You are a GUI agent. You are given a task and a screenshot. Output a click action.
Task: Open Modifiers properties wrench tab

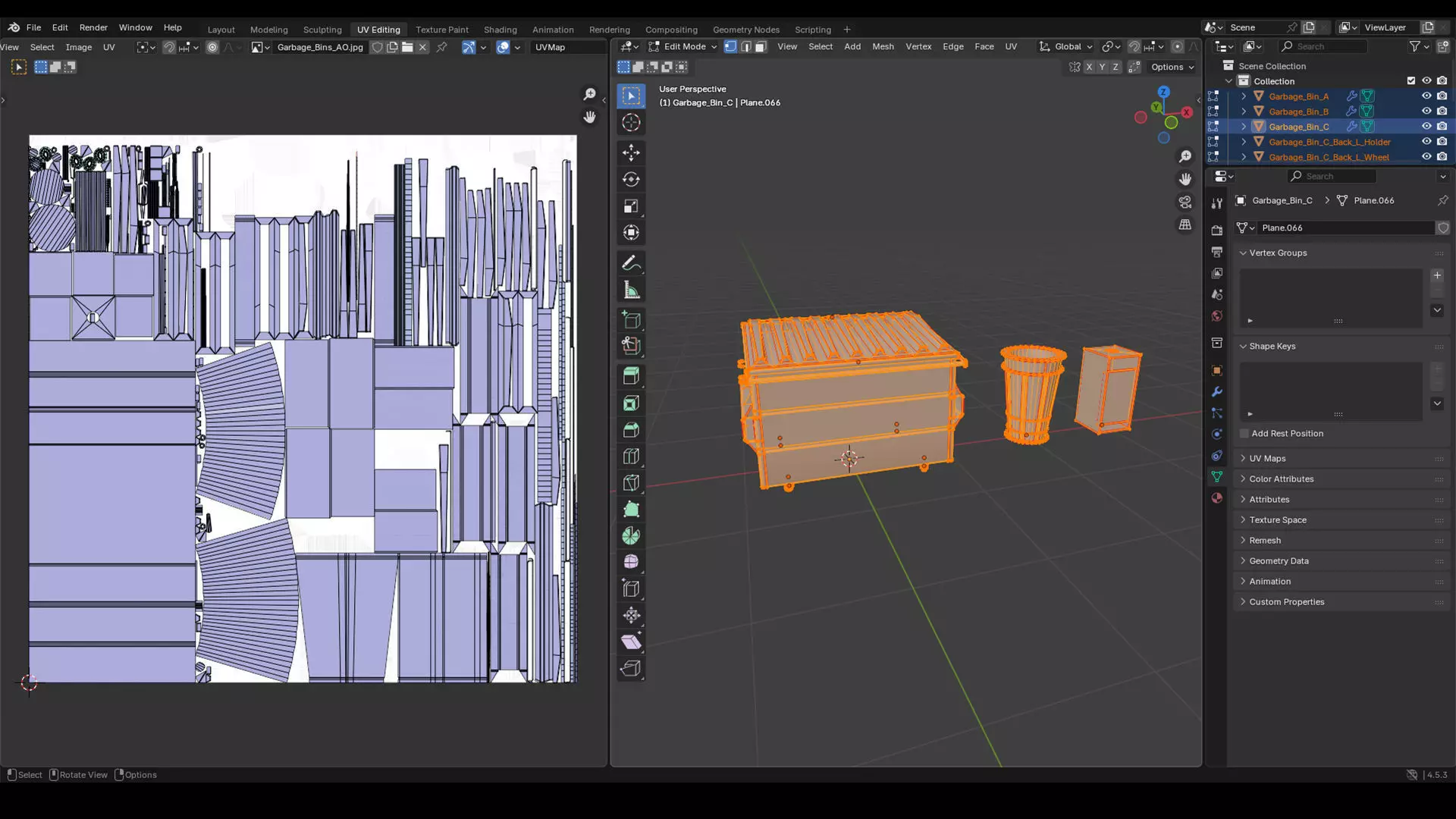[x=1217, y=392]
